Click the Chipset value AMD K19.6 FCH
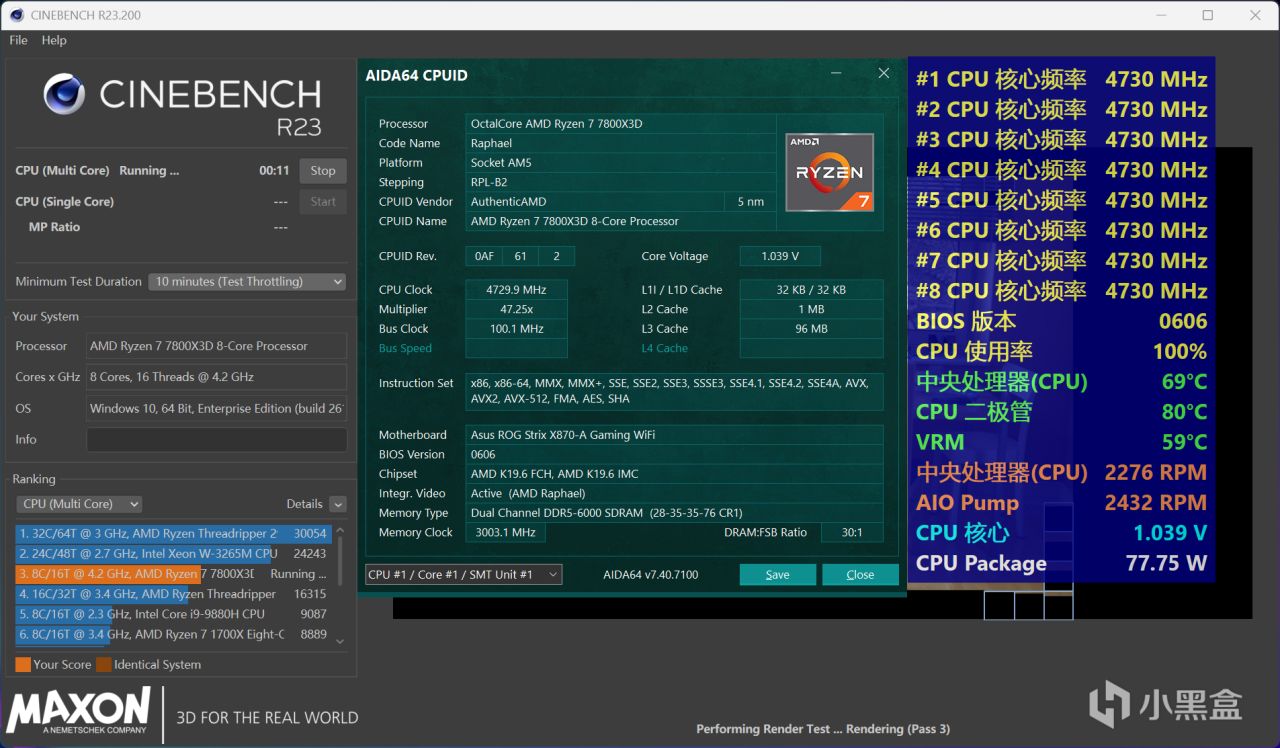 coord(674,474)
